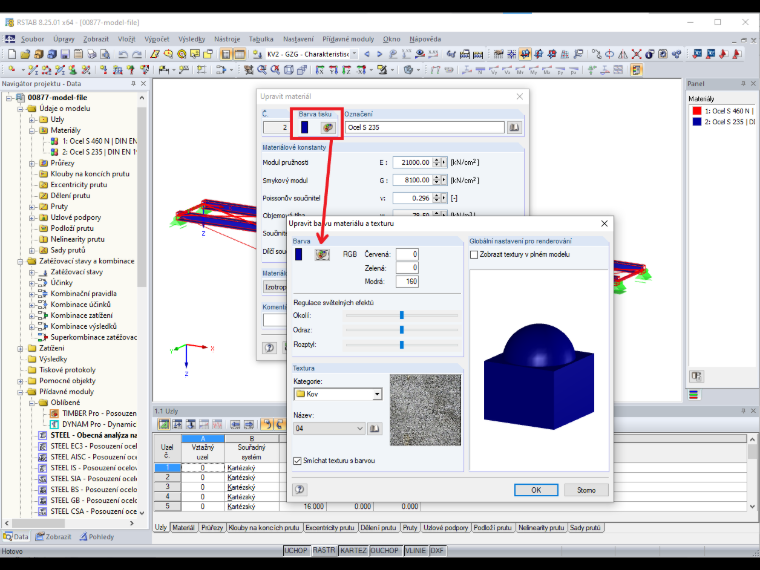Image resolution: width=760 pixels, height=570 pixels.
Task: Open the Výsledky menu
Action: pyautogui.click(x=191, y=39)
